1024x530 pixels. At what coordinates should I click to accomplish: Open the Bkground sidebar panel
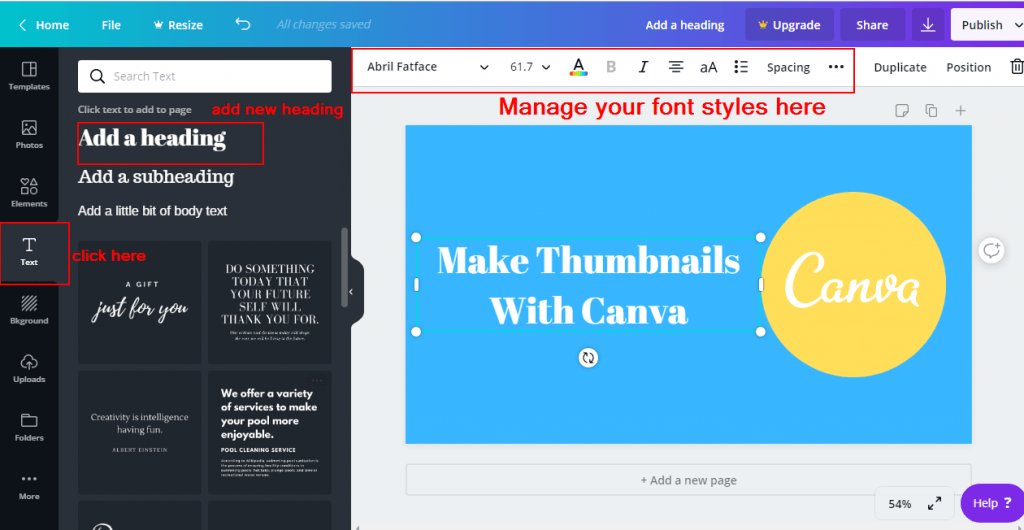click(x=29, y=310)
